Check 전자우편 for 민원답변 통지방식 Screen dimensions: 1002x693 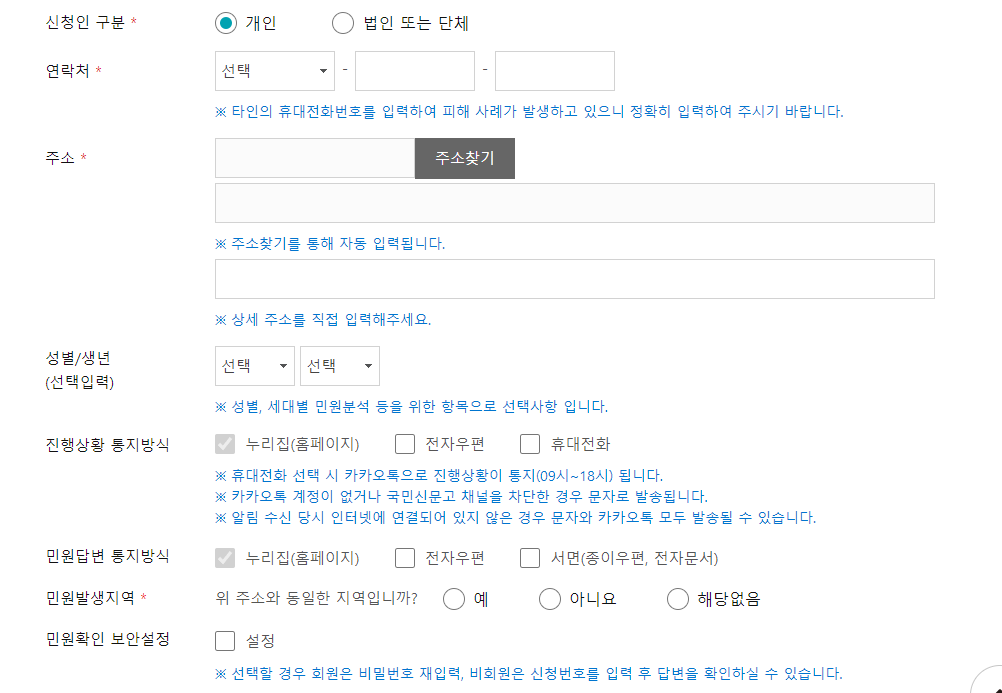click(405, 557)
